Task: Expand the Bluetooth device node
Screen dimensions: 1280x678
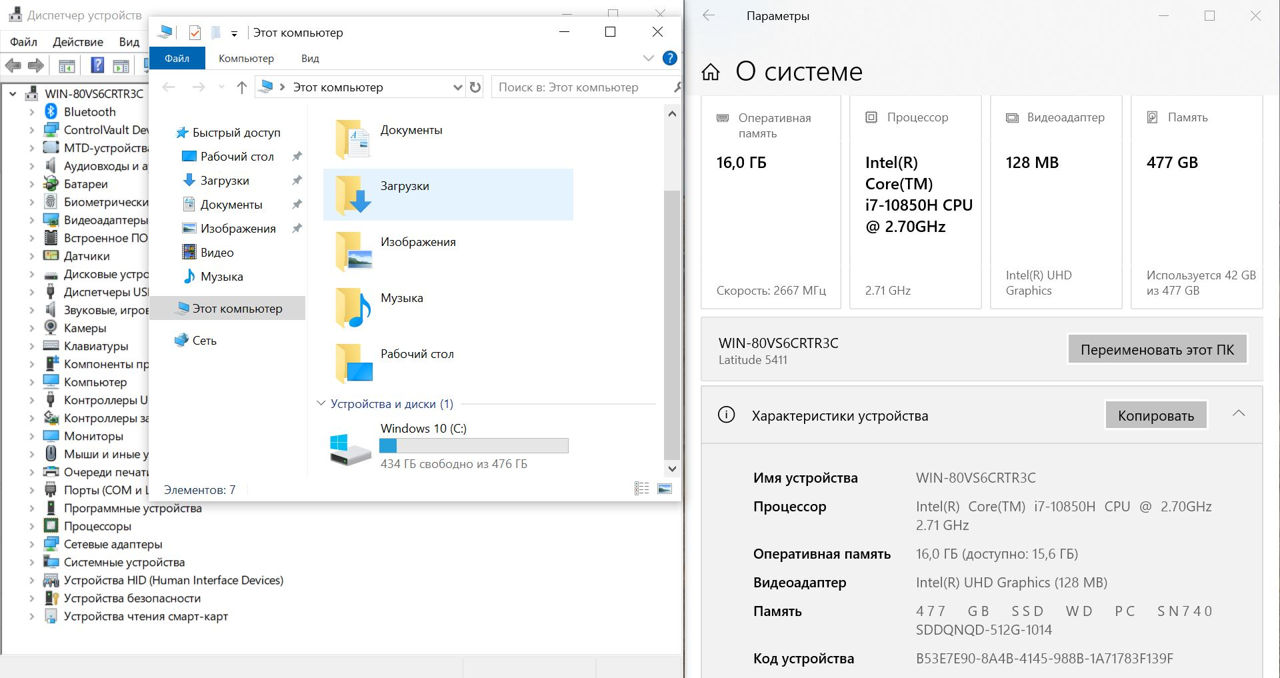Action: [31, 112]
